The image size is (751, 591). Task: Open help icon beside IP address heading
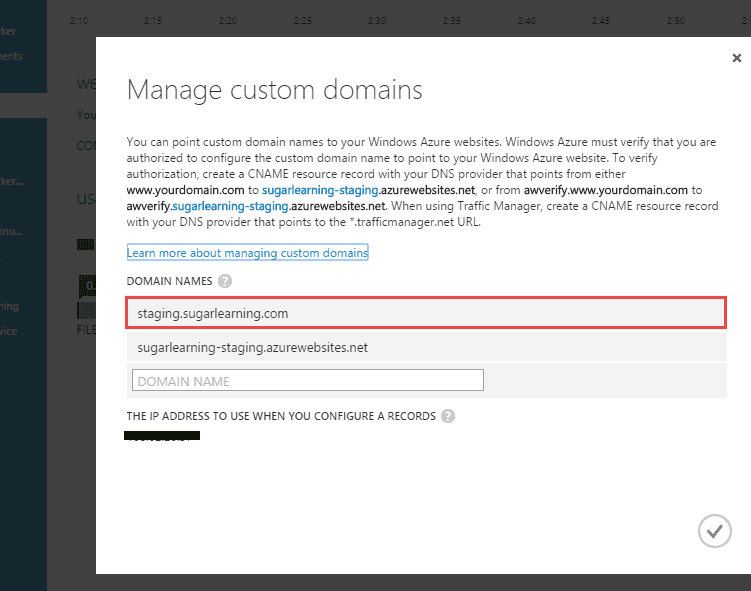(448, 416)
